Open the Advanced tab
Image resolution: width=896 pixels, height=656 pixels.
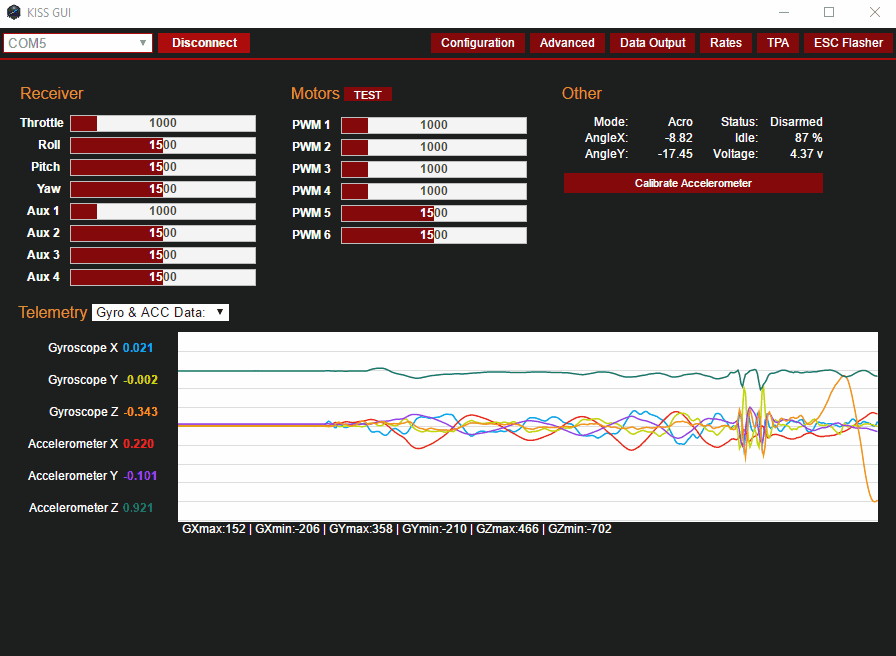tap(567, 43)
